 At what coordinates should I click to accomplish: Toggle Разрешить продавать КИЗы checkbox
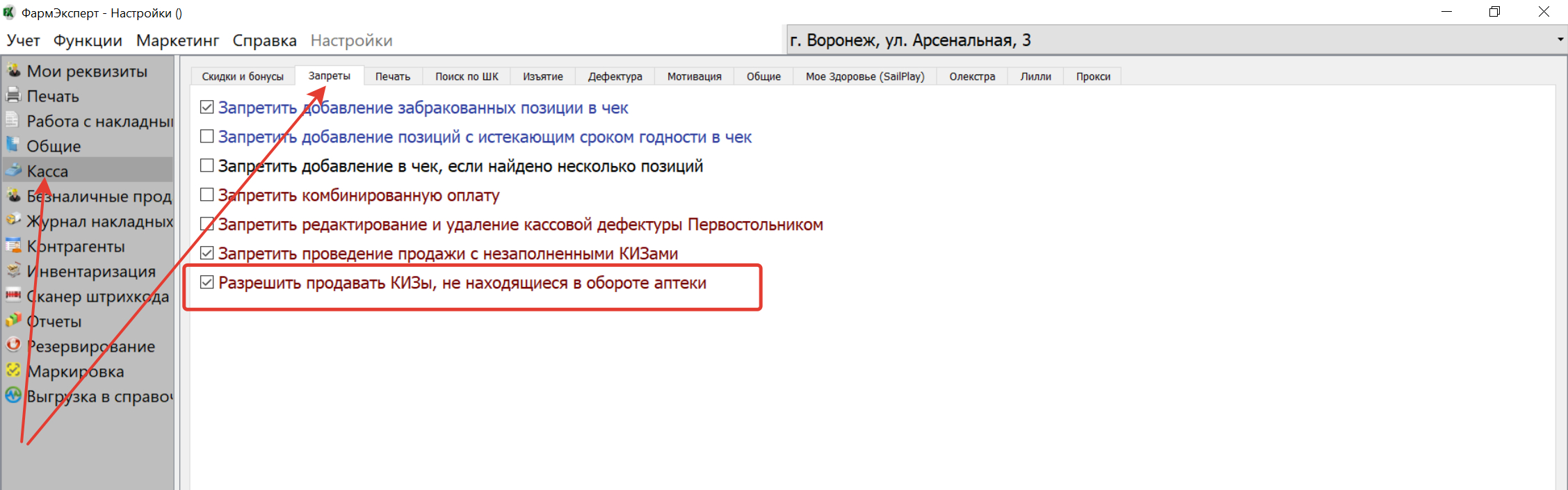(x=207, y=282)
